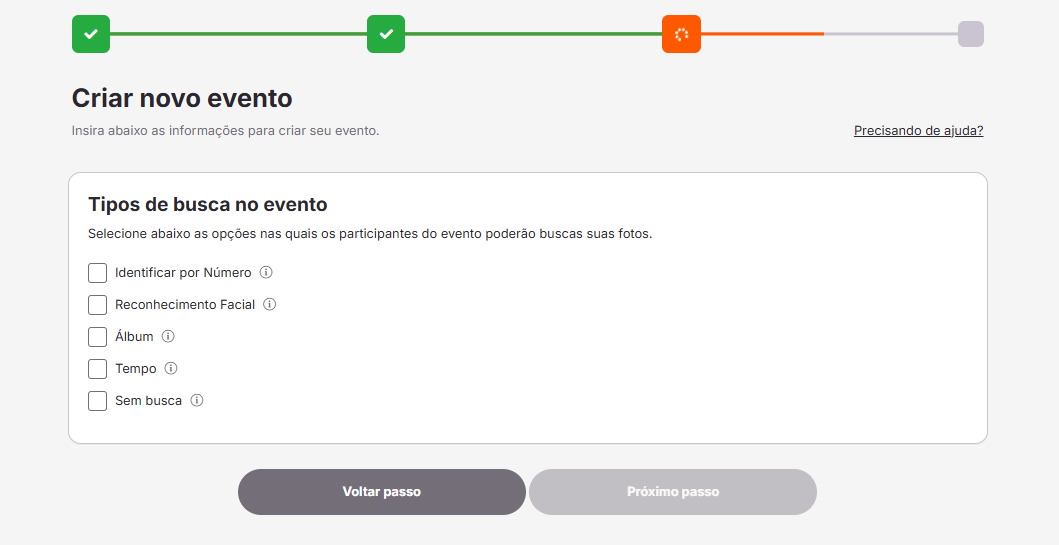Click the Próximo passo button
The width and height of the screenshot is (1059, 545).
click(673, 492)
